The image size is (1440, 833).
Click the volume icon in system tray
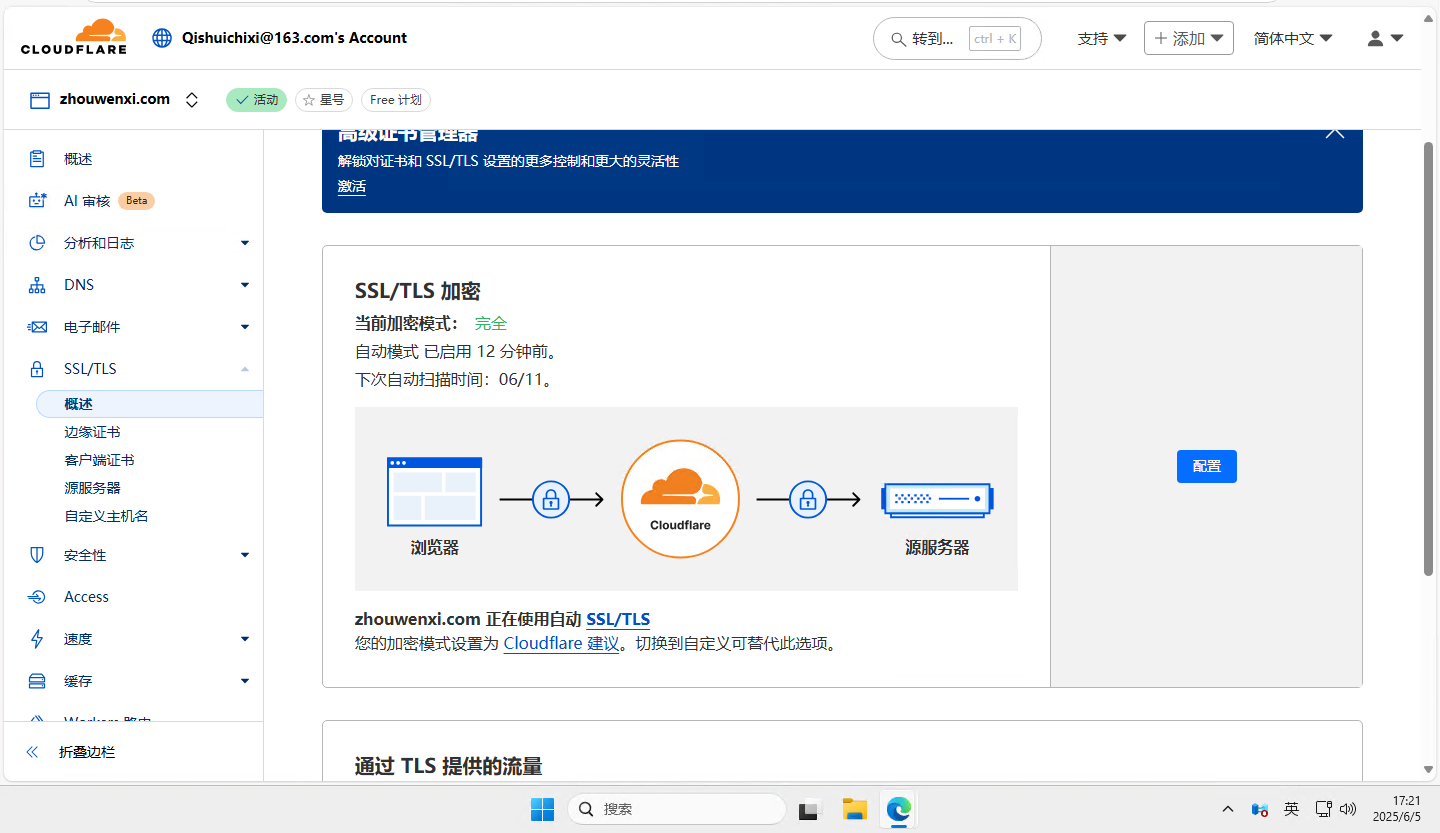[x=1347, y=809]
